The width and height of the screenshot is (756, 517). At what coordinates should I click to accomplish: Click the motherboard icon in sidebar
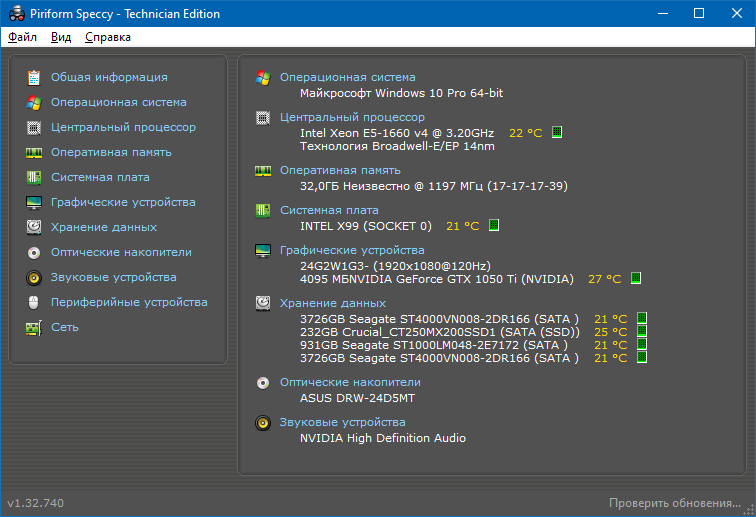tap(34, 177)
